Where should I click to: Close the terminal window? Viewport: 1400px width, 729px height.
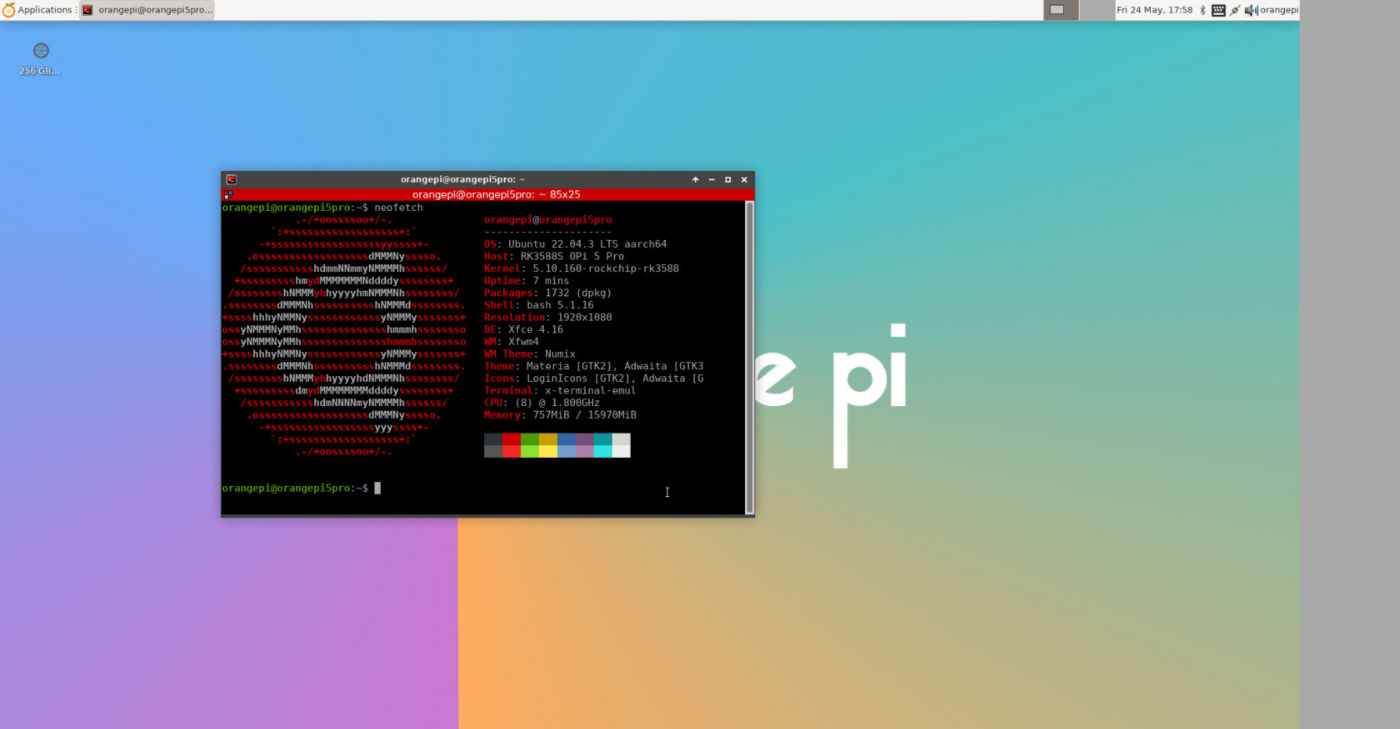click(744, 180)
